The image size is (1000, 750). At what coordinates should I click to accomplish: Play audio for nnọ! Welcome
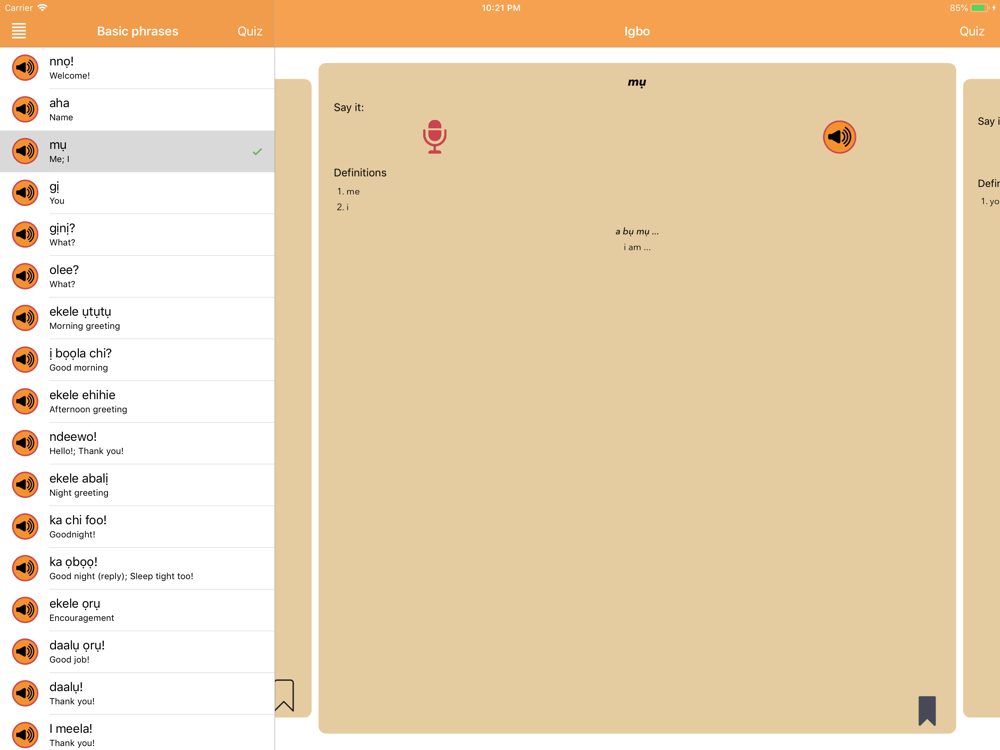tap(26, 68)
